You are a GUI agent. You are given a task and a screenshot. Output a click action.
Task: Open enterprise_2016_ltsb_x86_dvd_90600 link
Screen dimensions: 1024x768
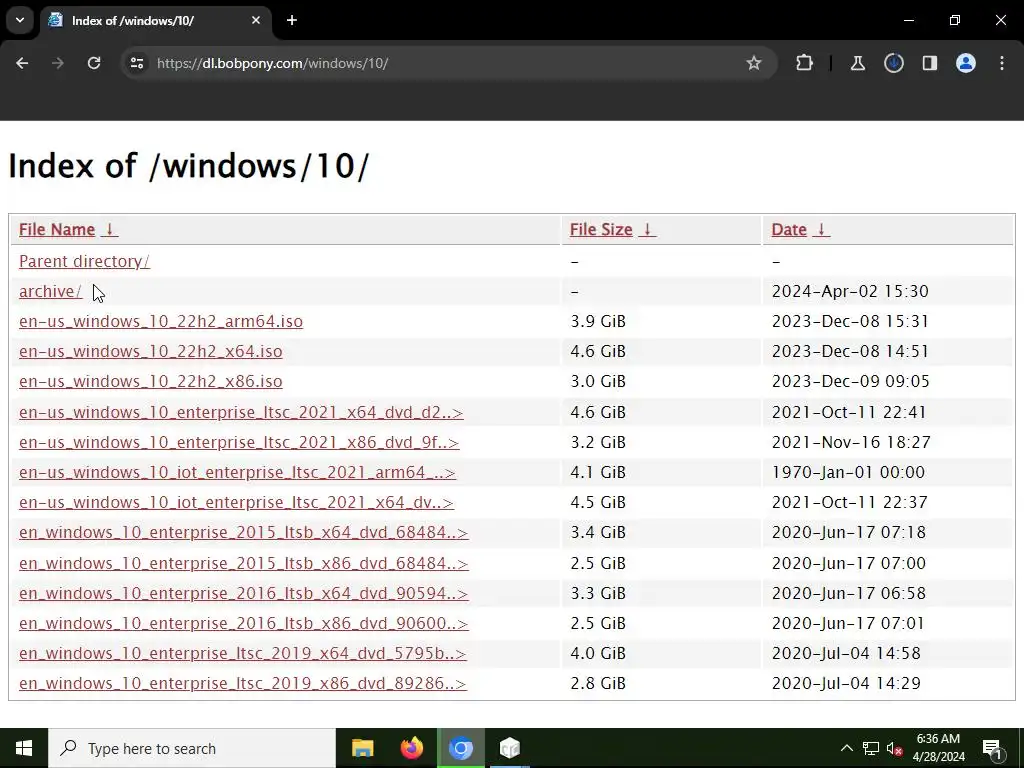[x=244, y=623]
